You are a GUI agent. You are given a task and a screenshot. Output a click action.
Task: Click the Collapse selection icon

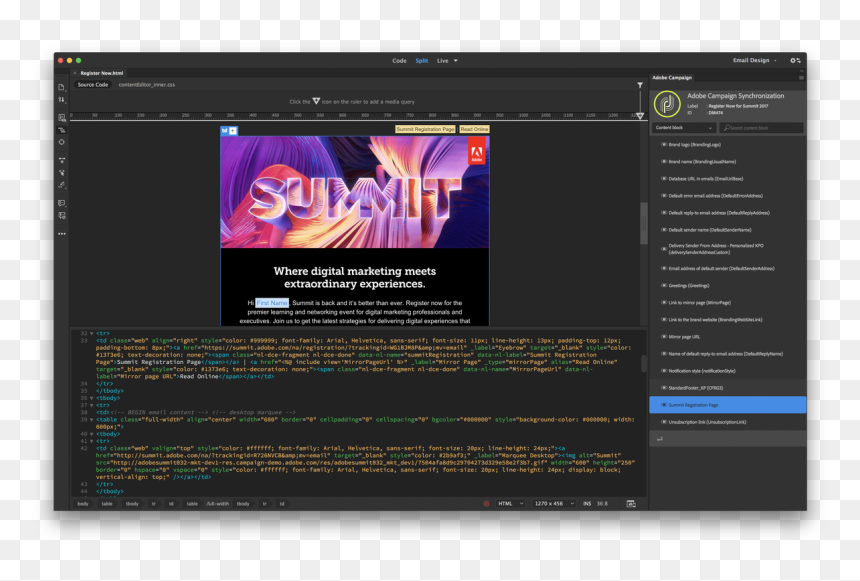point(61,172)
